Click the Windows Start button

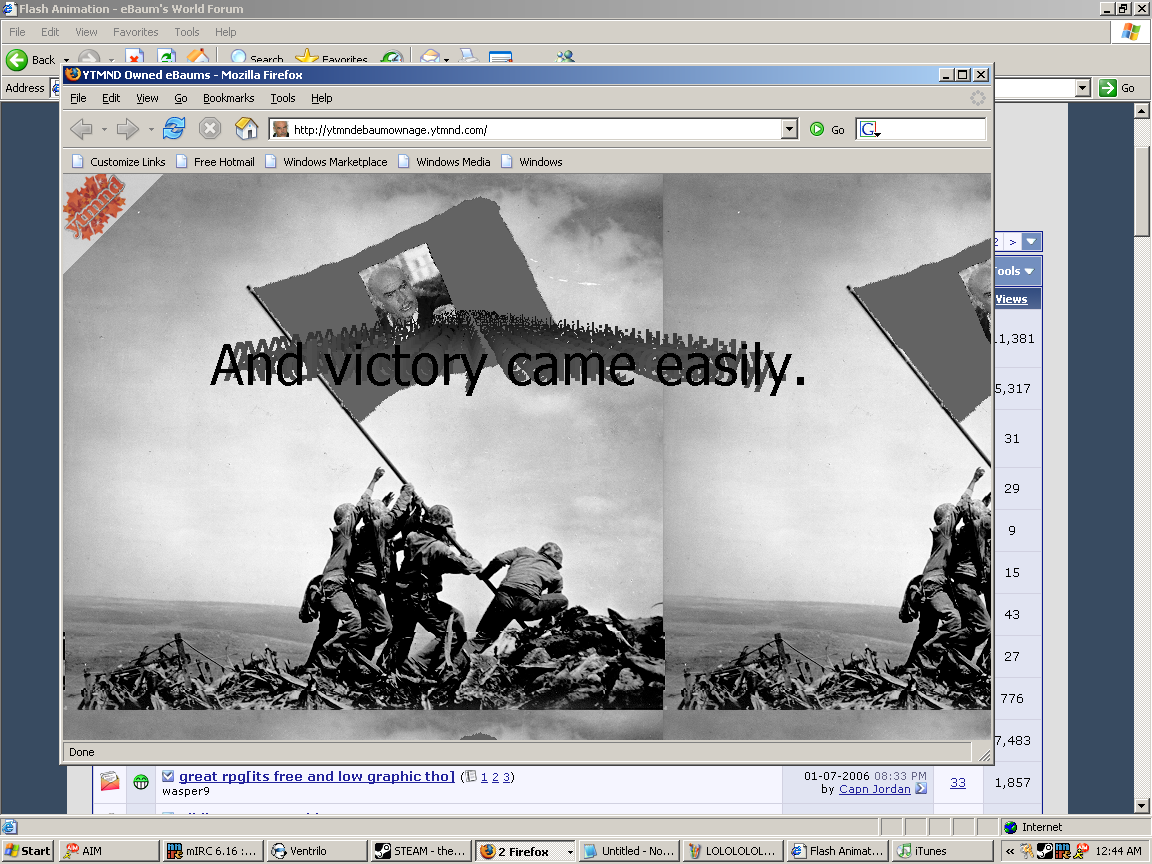coord(27,851)
